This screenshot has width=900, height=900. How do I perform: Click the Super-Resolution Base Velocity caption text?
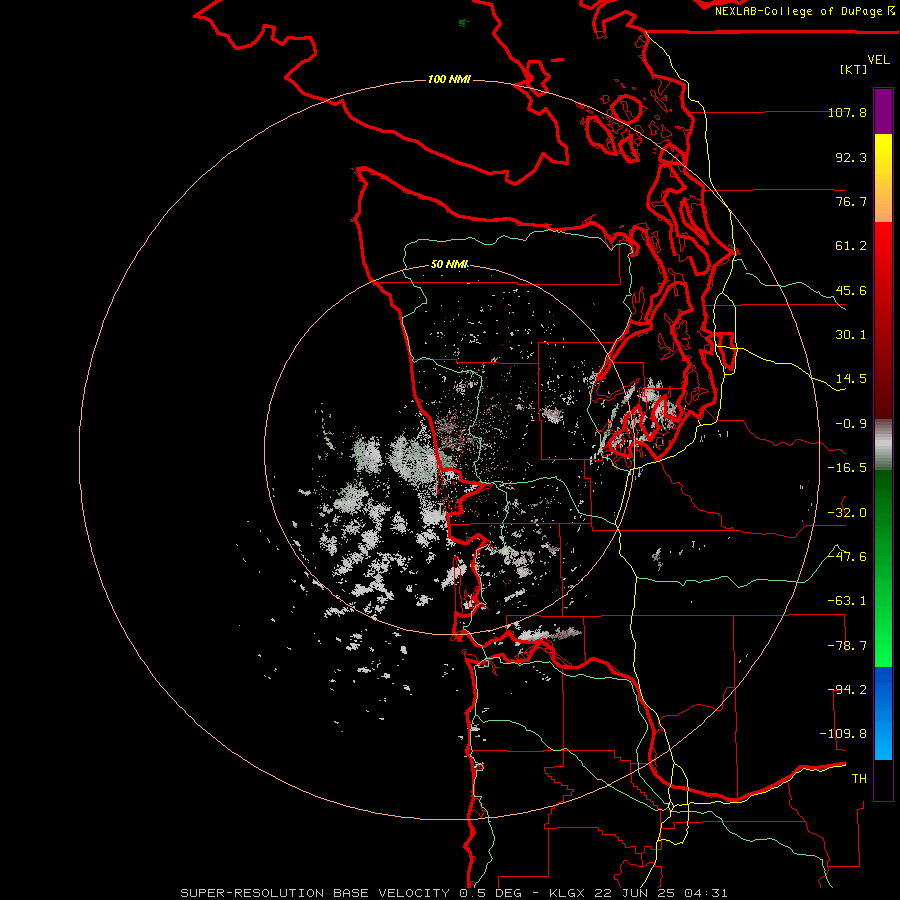pos(454,893)
